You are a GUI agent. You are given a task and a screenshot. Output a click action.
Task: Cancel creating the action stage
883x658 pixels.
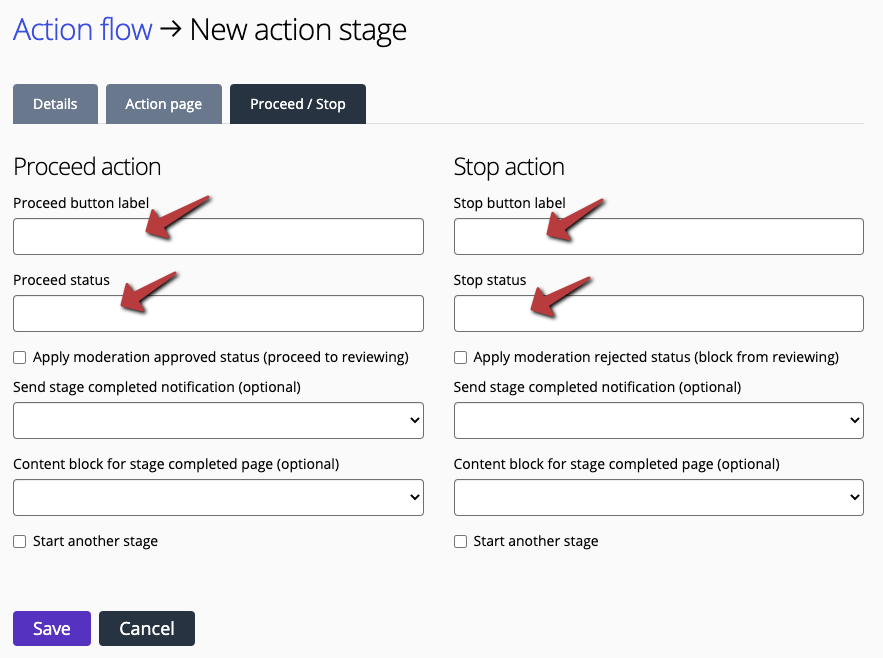(x=147, y=628)
